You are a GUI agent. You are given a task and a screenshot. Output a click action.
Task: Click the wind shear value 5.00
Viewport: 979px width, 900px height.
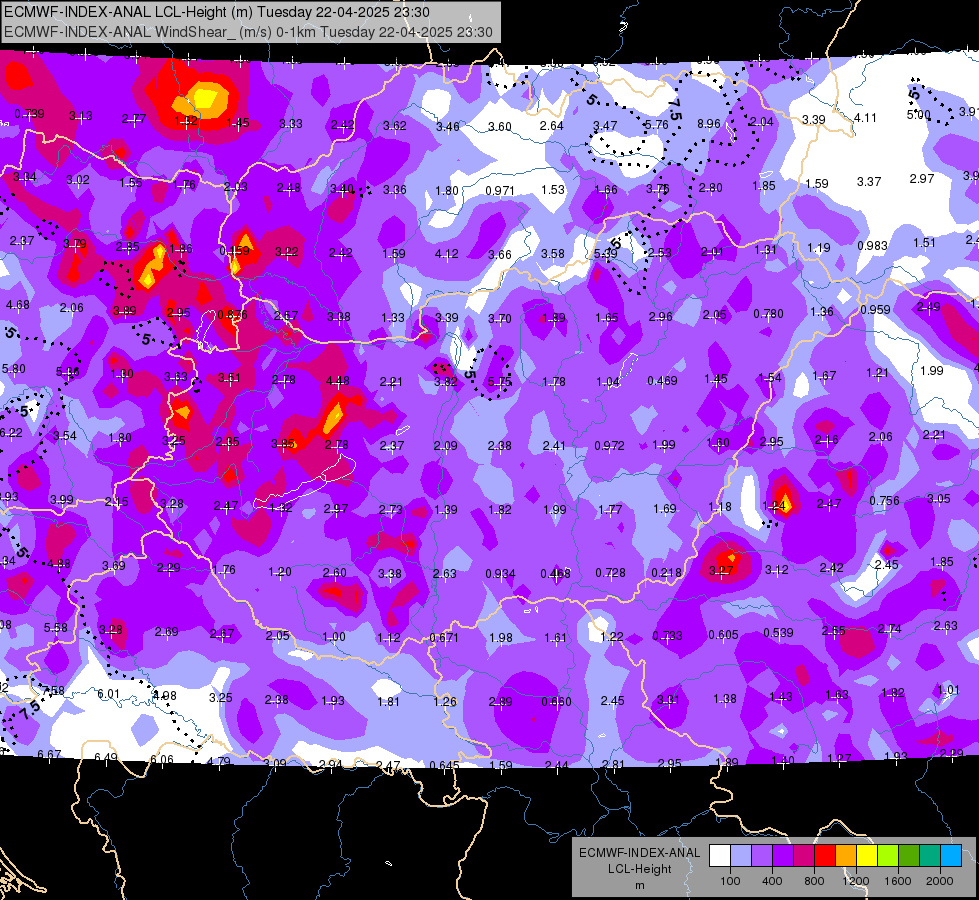(x=918, y=115)
